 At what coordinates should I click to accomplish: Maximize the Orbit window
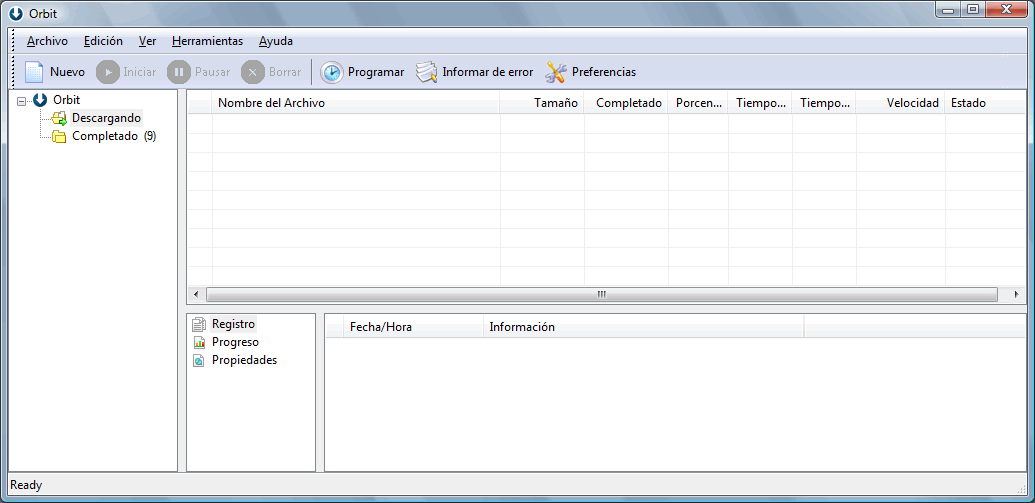pos(972,9)
